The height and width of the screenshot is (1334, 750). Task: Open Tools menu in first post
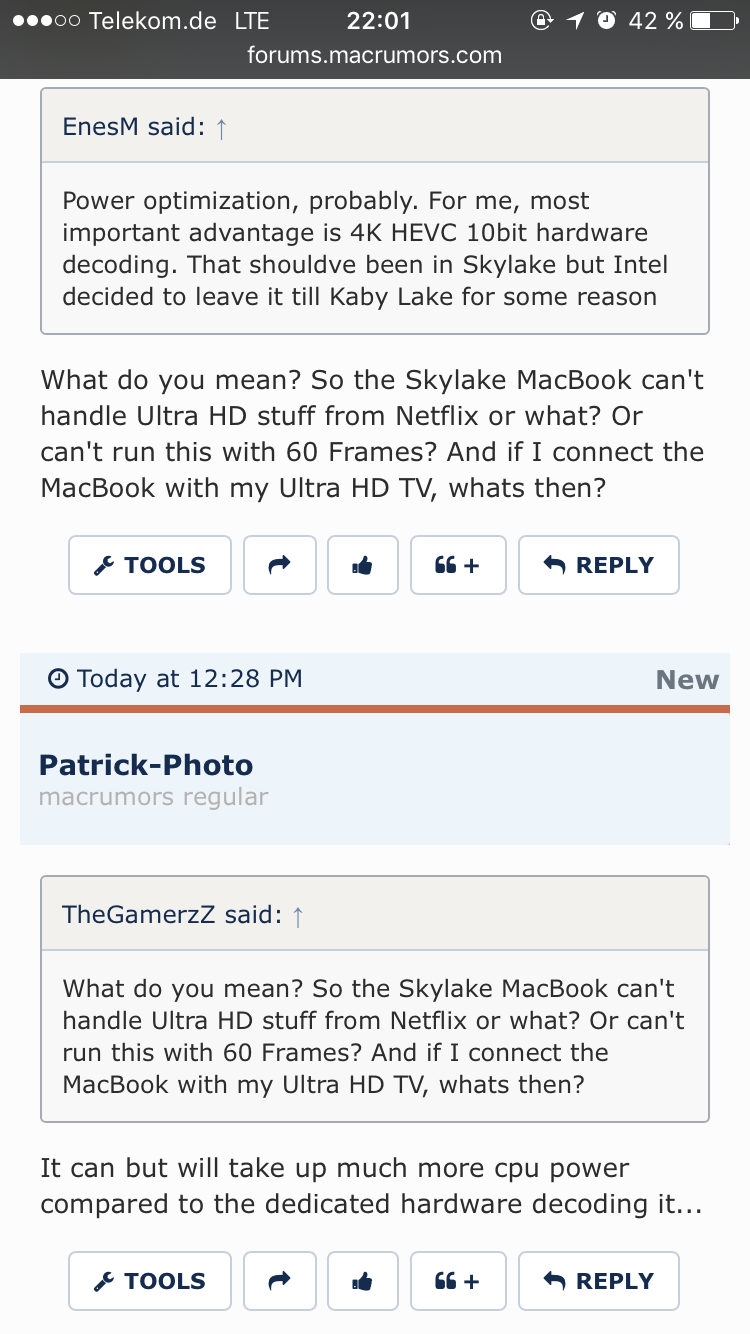click(150, 565)
